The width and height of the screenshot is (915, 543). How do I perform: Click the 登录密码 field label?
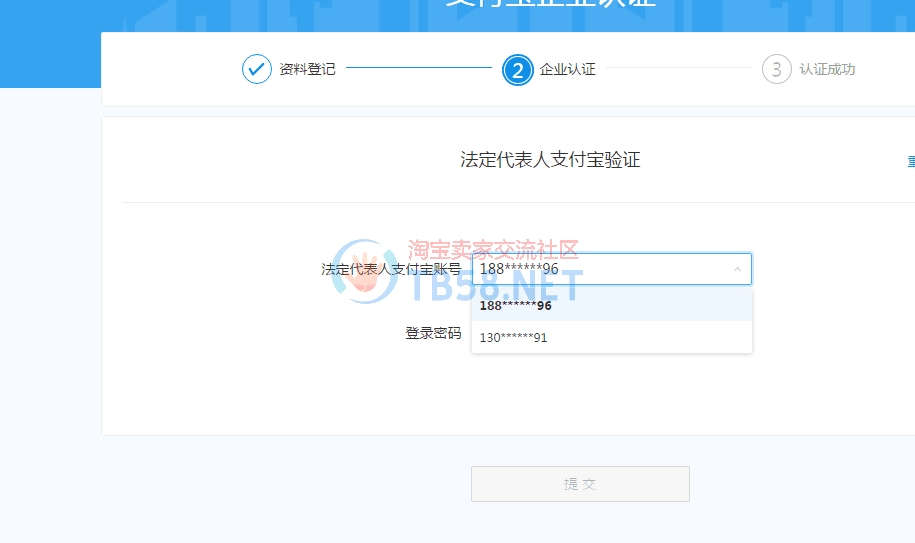pos(433,333)
